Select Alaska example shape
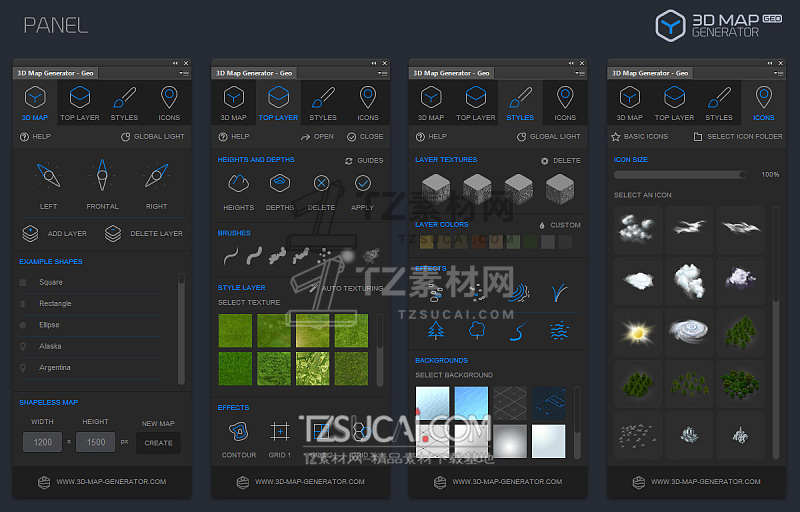This screenshot has width=800, height=512. click(92, 347)
